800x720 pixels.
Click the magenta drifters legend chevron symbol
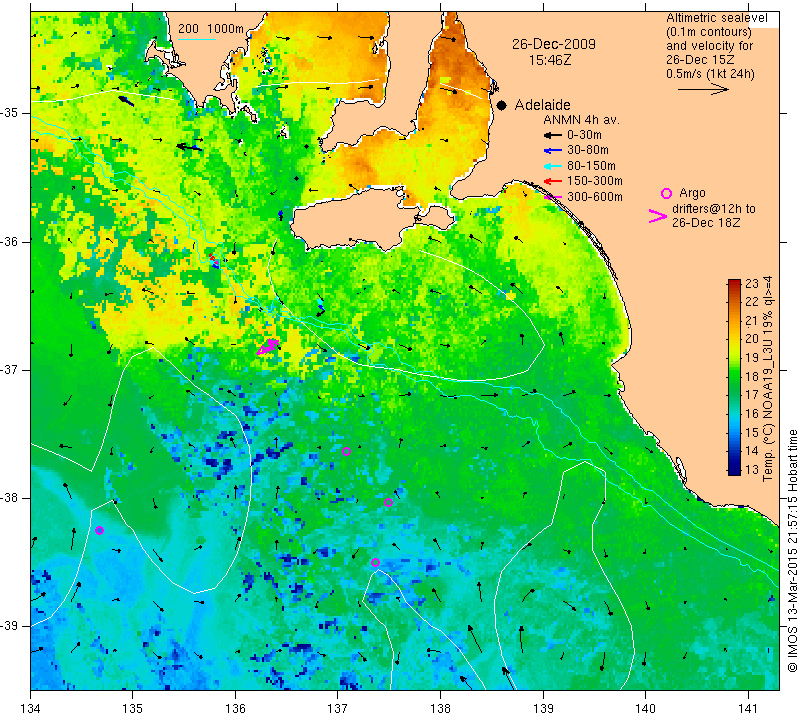[x=658, y=216]
